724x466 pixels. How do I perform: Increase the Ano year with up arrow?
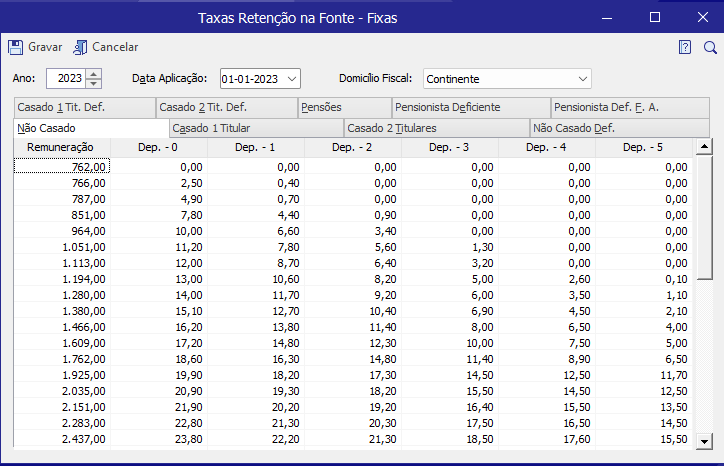pyautogui.click(x=93, y=73)
